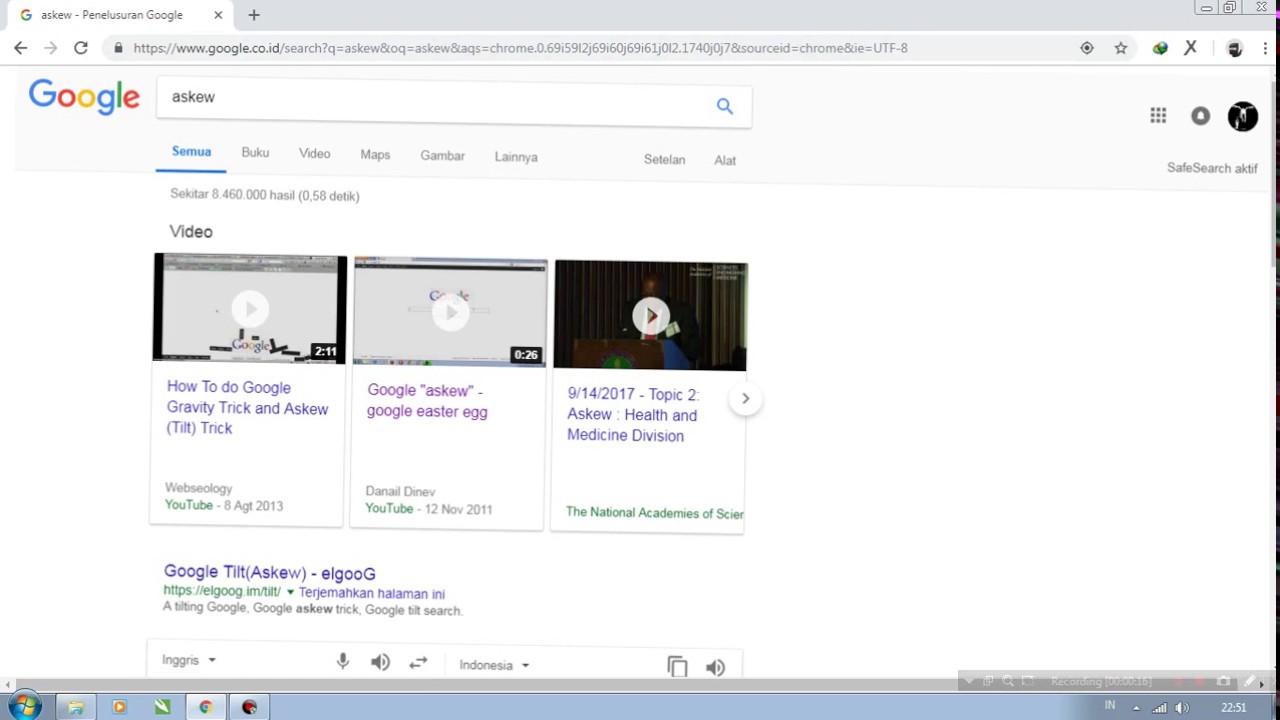Open the Alat tools menu

(x=725, y=160)
